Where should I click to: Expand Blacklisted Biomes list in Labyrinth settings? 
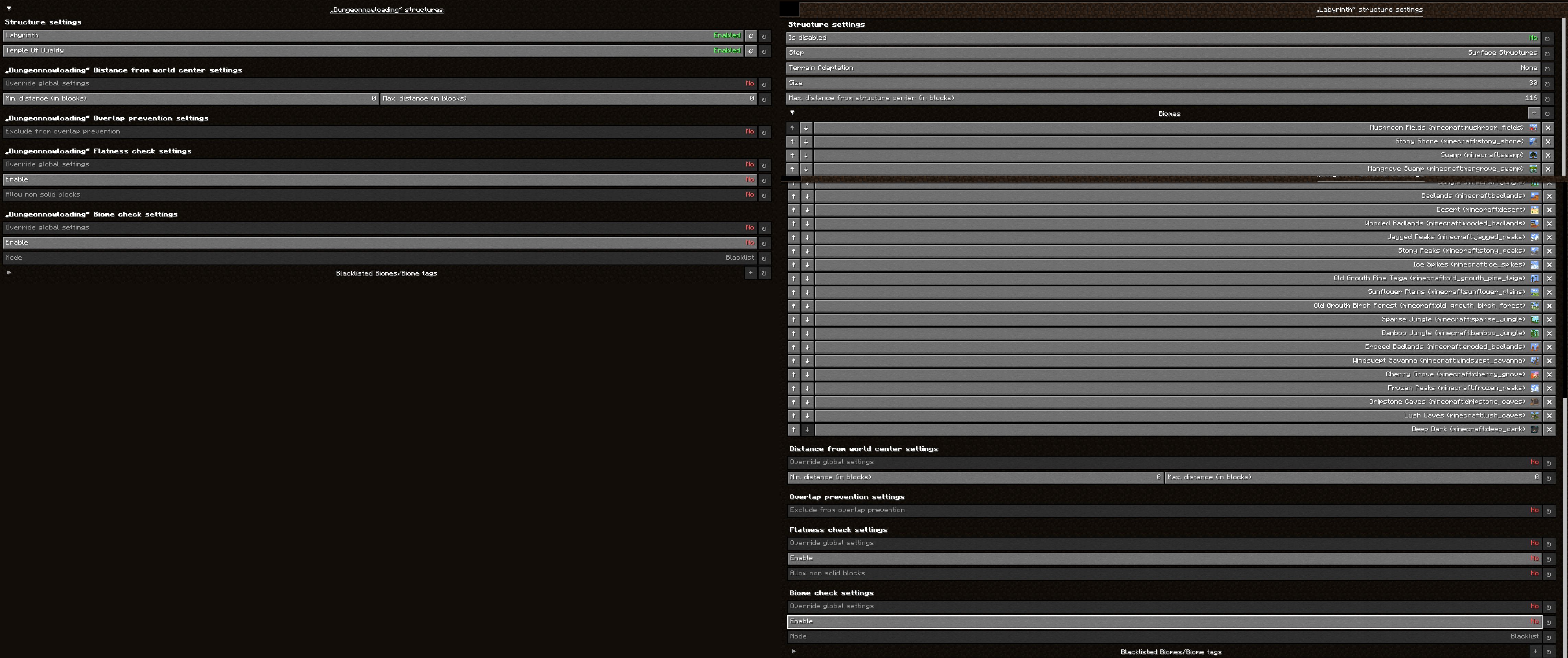pyautogui.click(x=794, y=651)
